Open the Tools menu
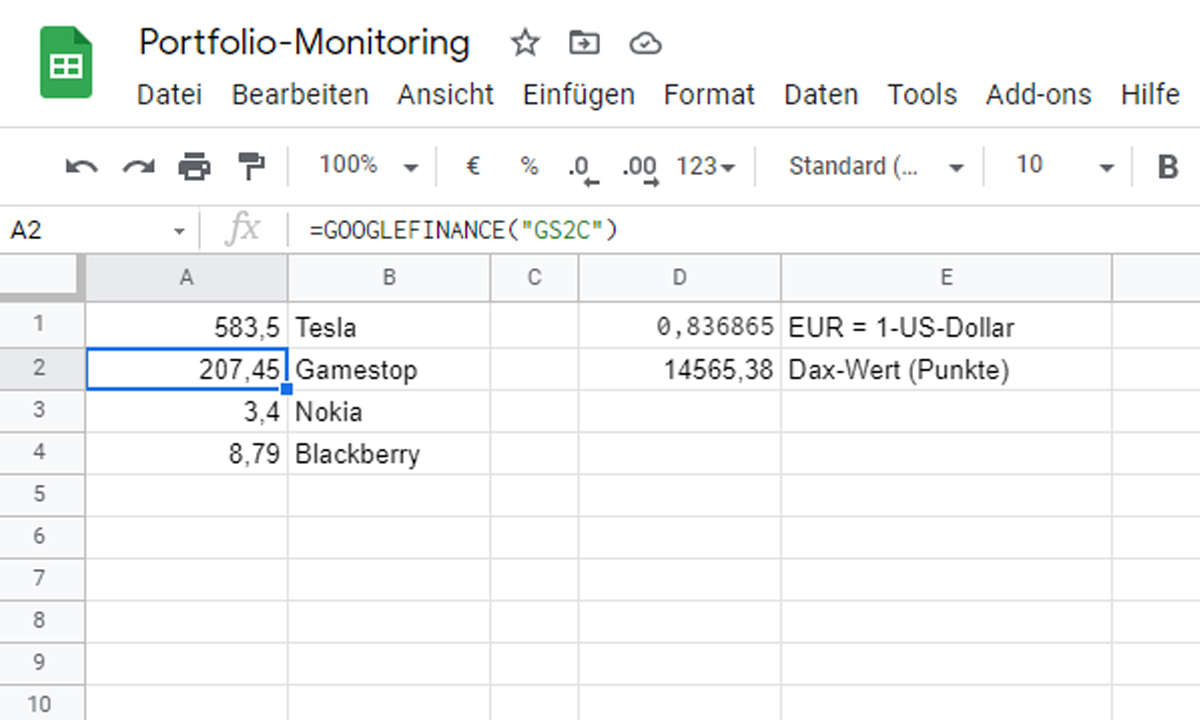This screenshot has width=1200, height=720. (922, 95)
